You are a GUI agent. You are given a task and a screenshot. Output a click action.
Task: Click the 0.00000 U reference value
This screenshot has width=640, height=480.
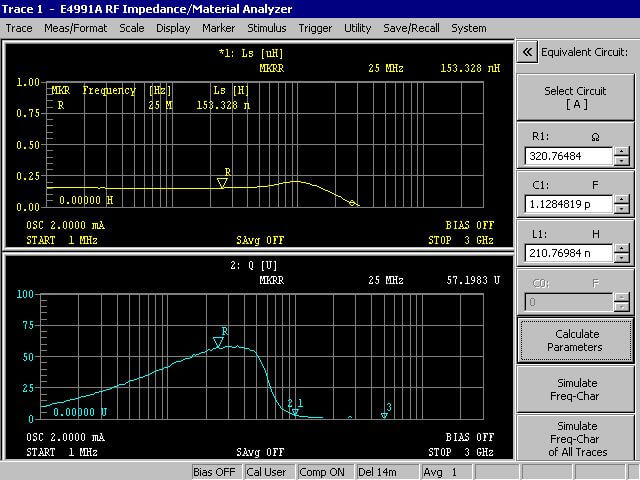[80, 412]
